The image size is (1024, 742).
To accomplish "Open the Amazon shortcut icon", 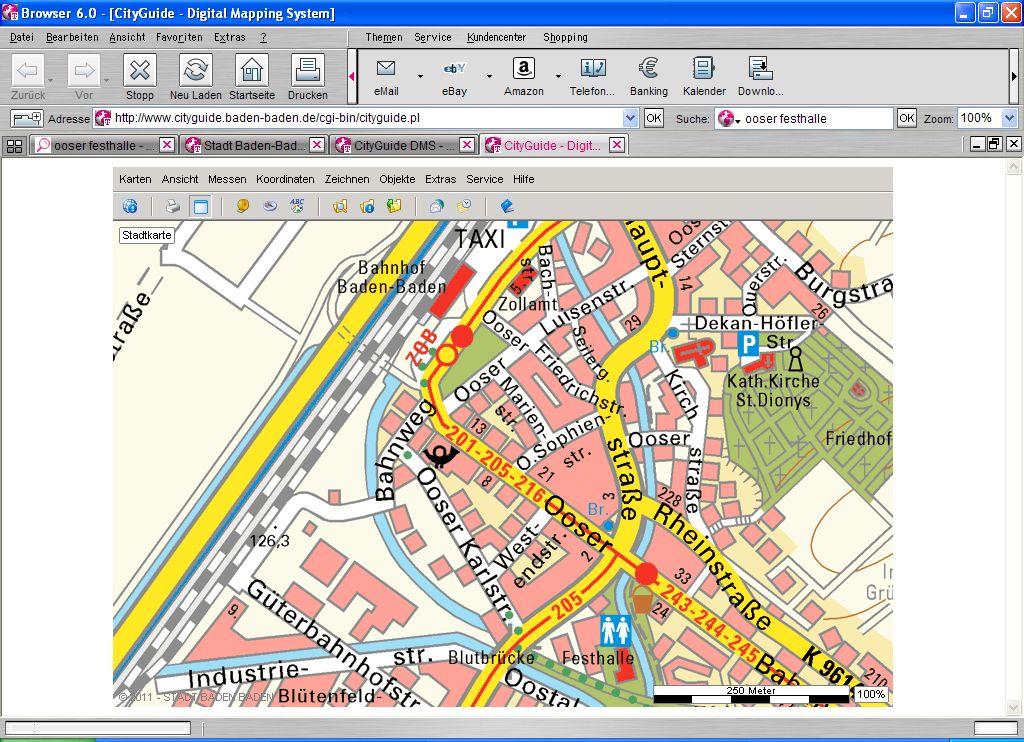I will pyautogui.click(x=523, y=69).
